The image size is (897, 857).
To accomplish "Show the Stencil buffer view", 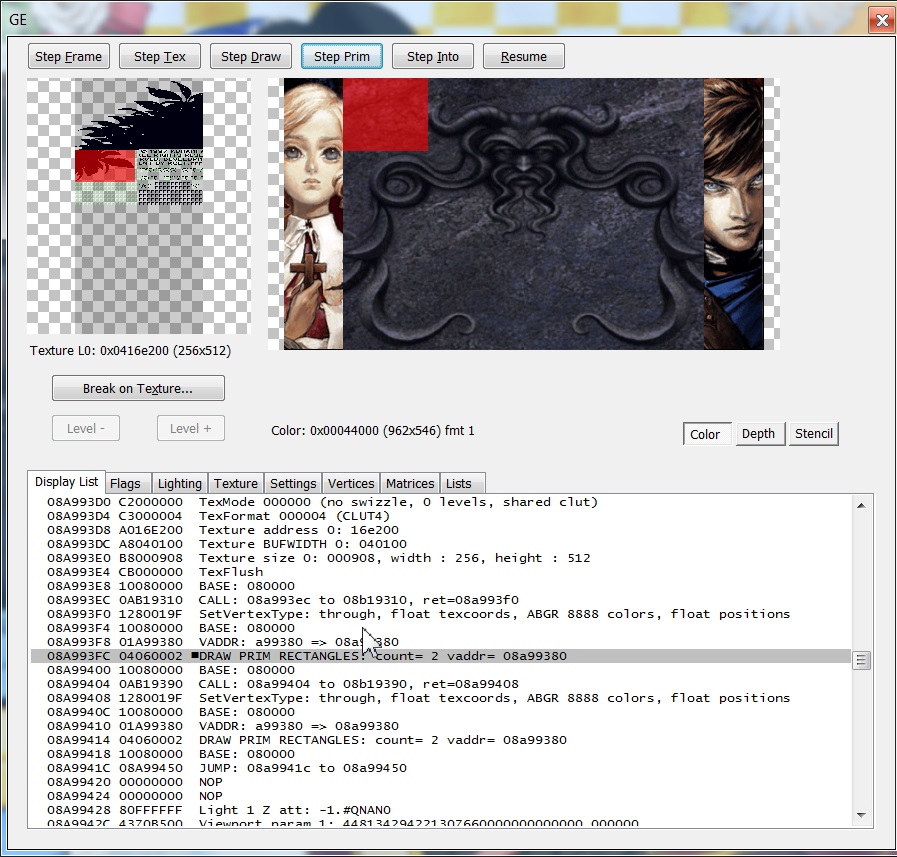I will click(814, 433).
